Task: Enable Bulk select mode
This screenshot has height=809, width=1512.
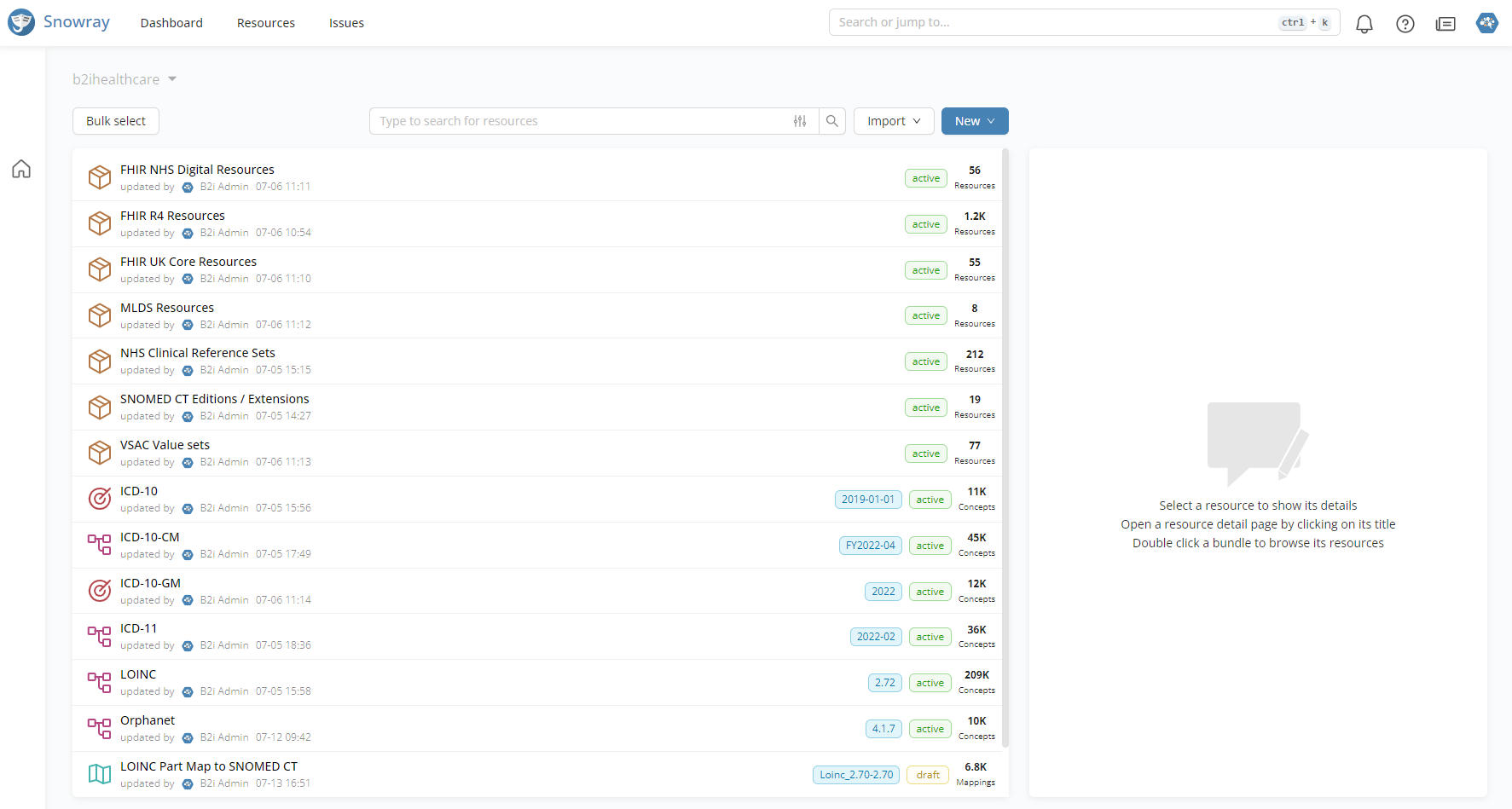Action: click(116, 121)
